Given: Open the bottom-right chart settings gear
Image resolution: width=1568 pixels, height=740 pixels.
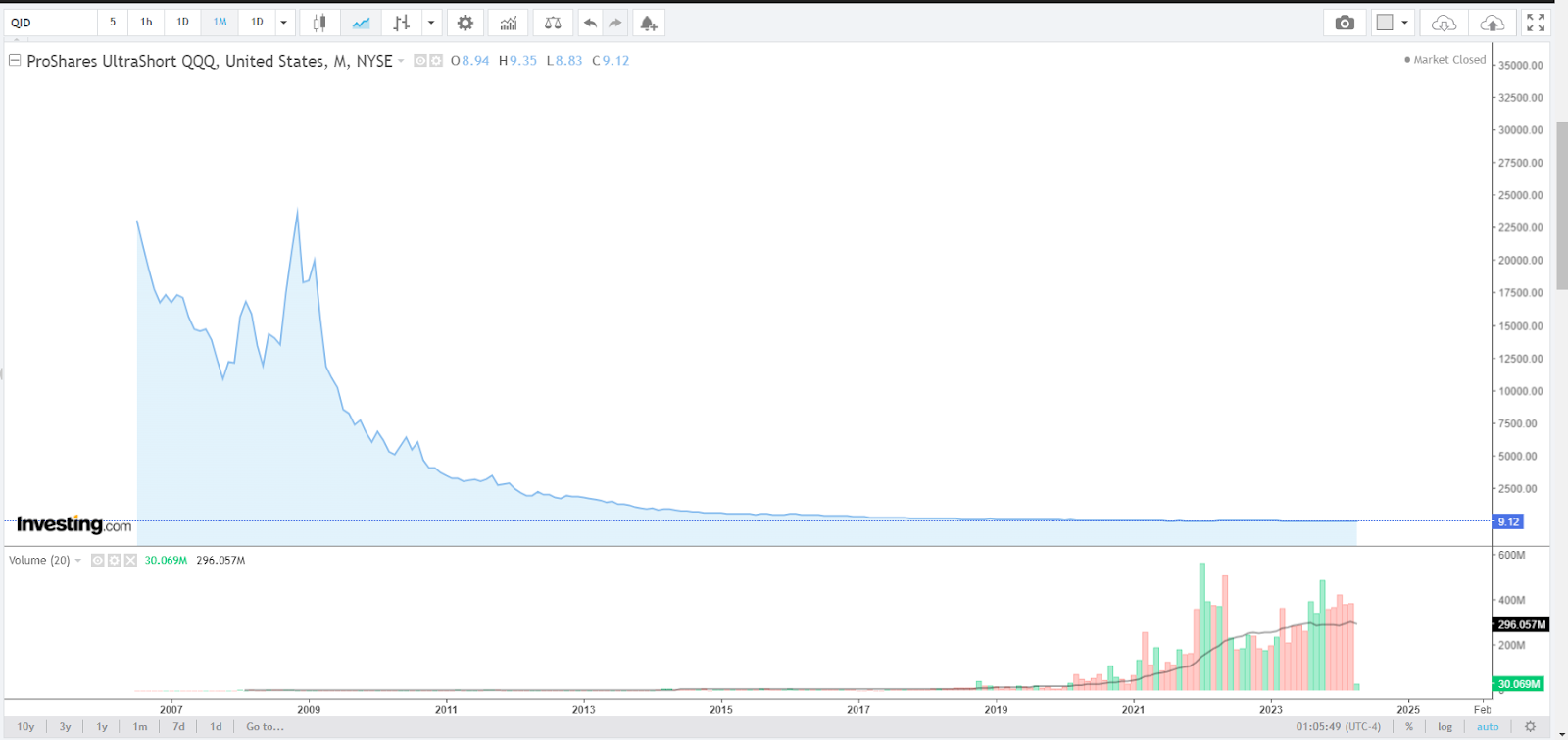Looking at the screenshot, I should [1530, 727].
